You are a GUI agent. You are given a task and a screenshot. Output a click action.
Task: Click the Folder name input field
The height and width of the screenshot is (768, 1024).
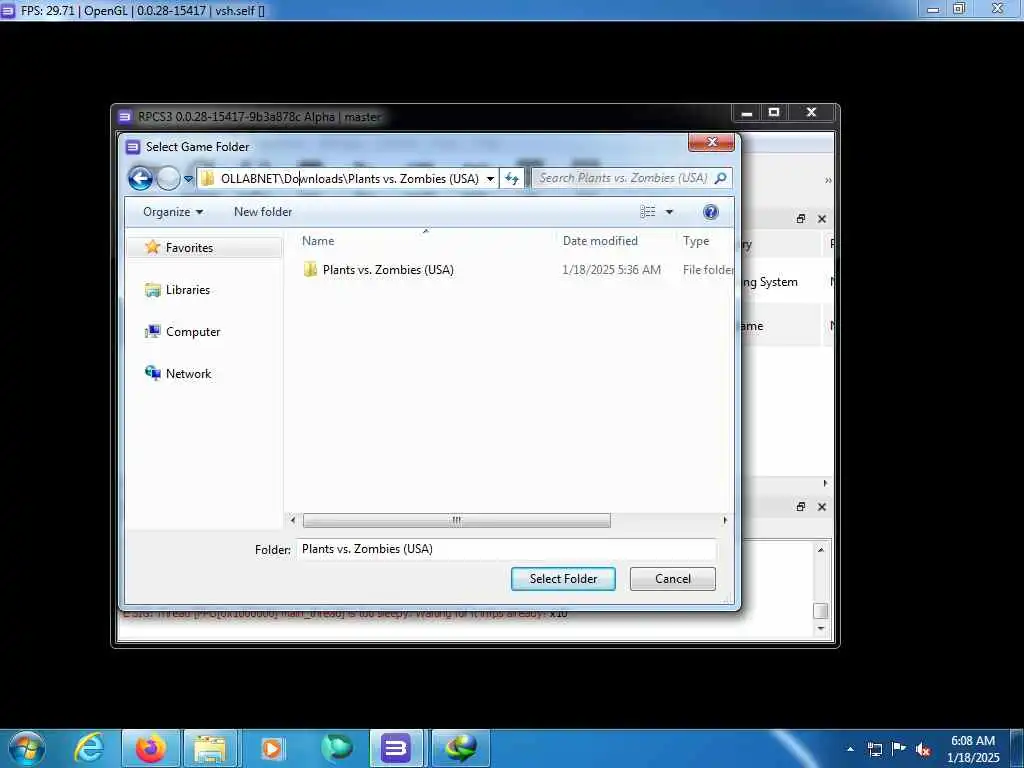[506, 549]
